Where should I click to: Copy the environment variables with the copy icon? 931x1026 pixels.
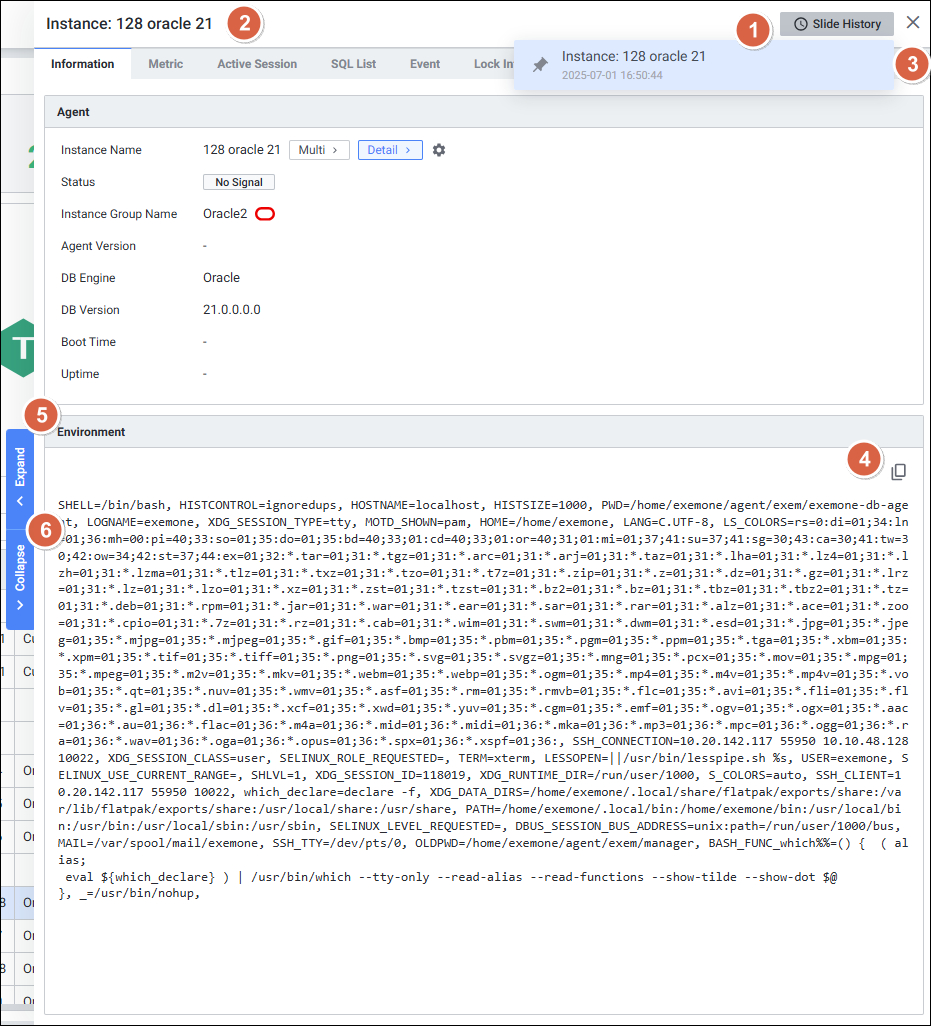click(898, 471)
